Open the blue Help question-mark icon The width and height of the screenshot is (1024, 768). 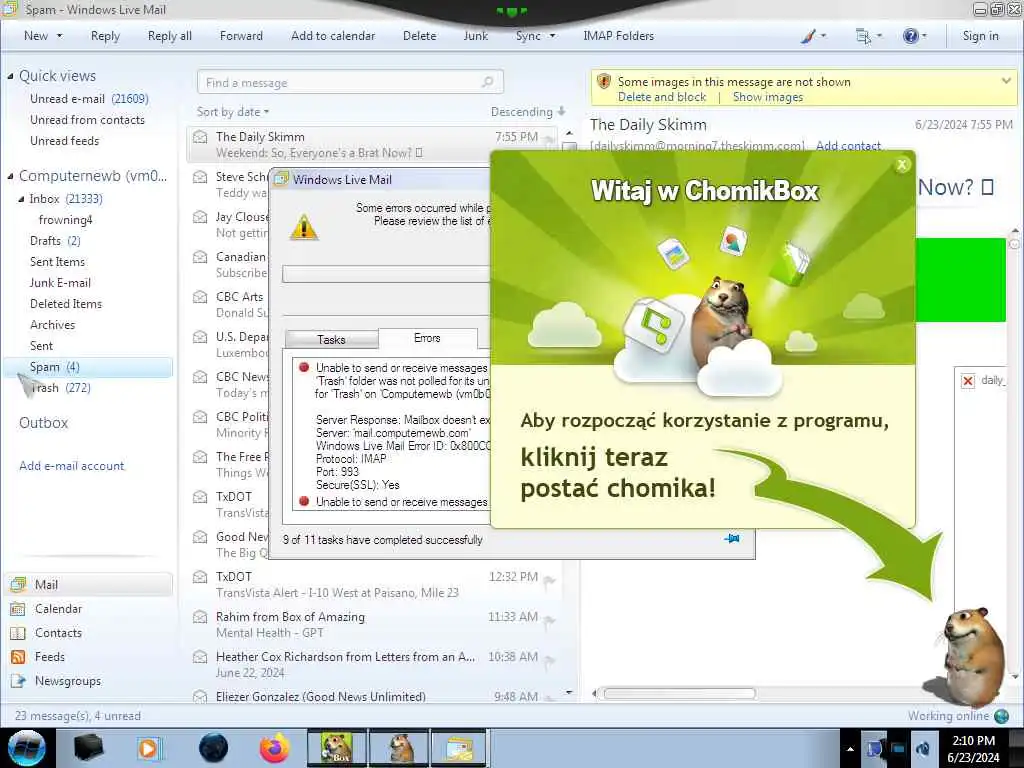point(910,36)
